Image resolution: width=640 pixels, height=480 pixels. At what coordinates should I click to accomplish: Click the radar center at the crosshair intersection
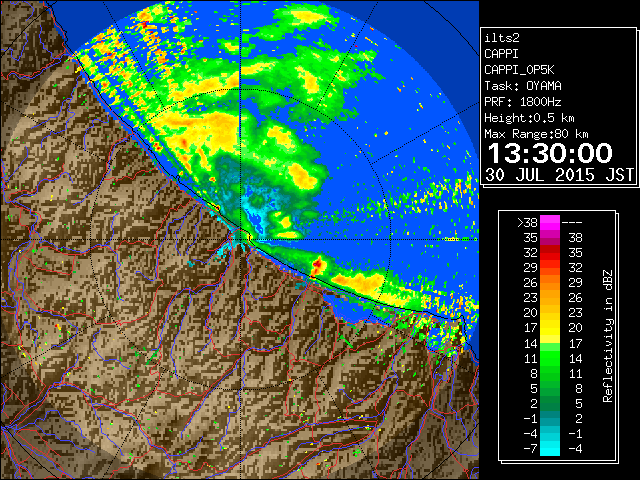point(241,240)
